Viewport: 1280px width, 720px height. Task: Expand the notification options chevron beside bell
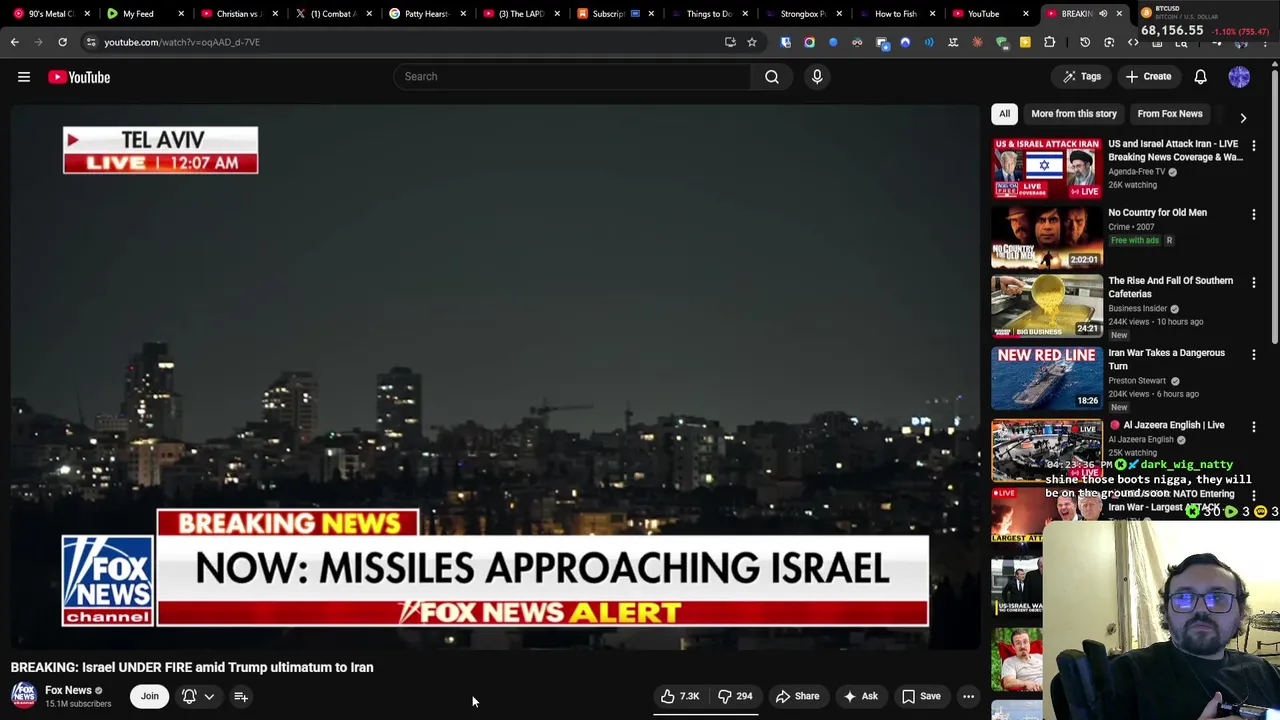pyautogui.click(x=209, y=696)
